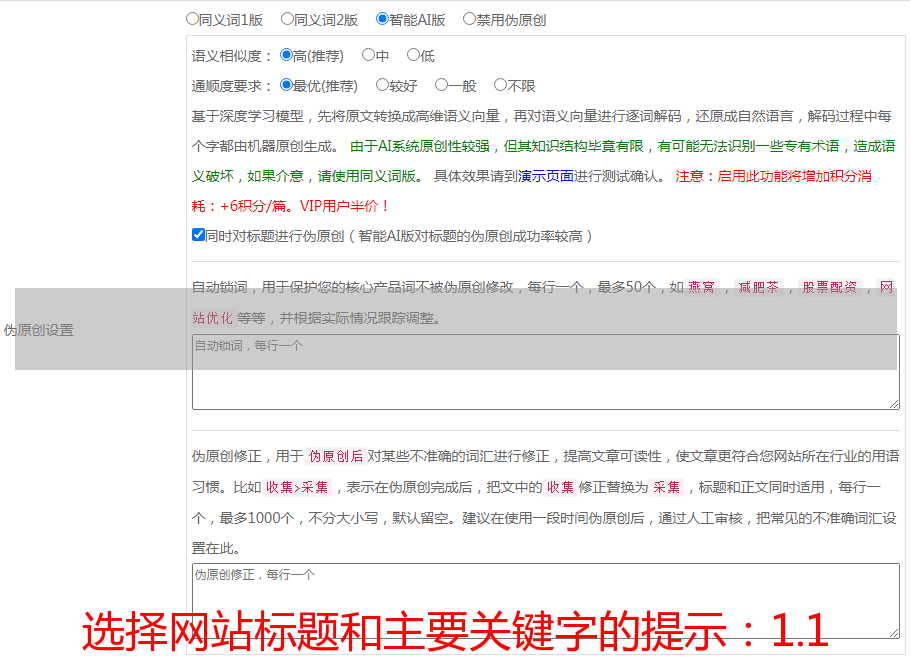Image resolution: width=911 pixels, height=658 pixels.
Task: Click the green 由于AI系统原创性较强 notice
Action: tap(543, 161)
